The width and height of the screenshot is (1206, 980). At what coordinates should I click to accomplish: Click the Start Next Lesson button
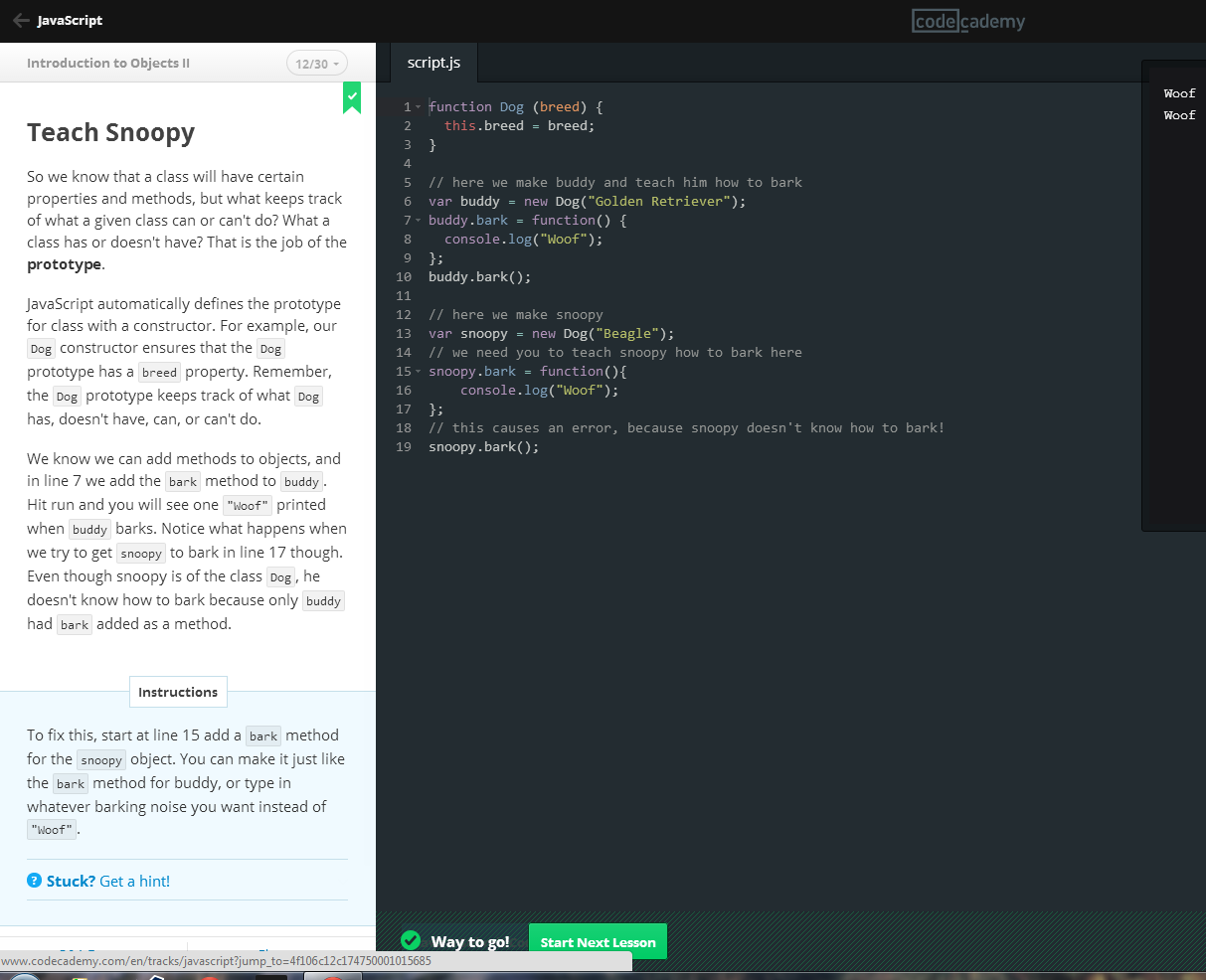click(x=598, y=942)
